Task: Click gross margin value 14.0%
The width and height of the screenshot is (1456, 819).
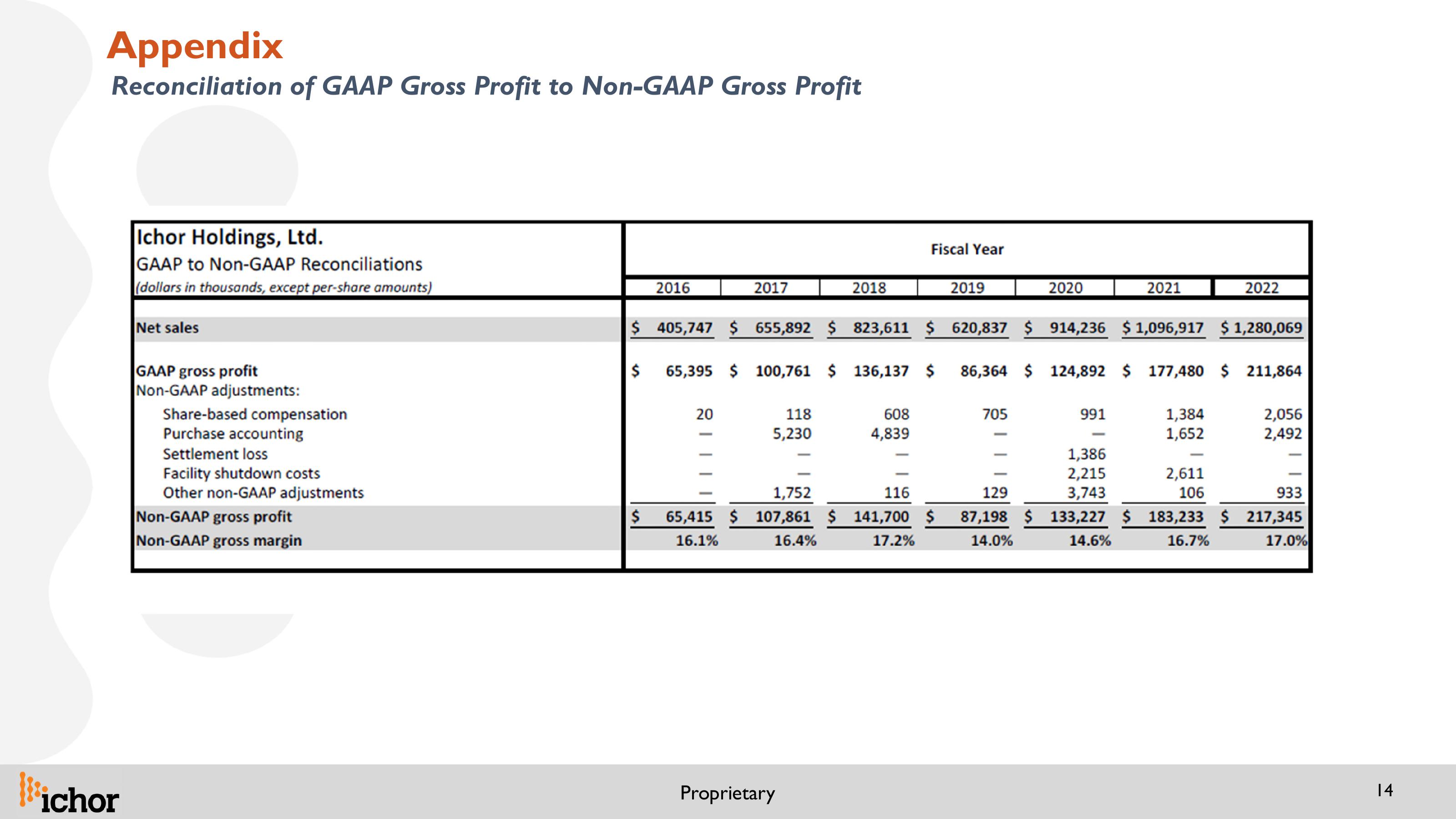Action: coord(992,541)
